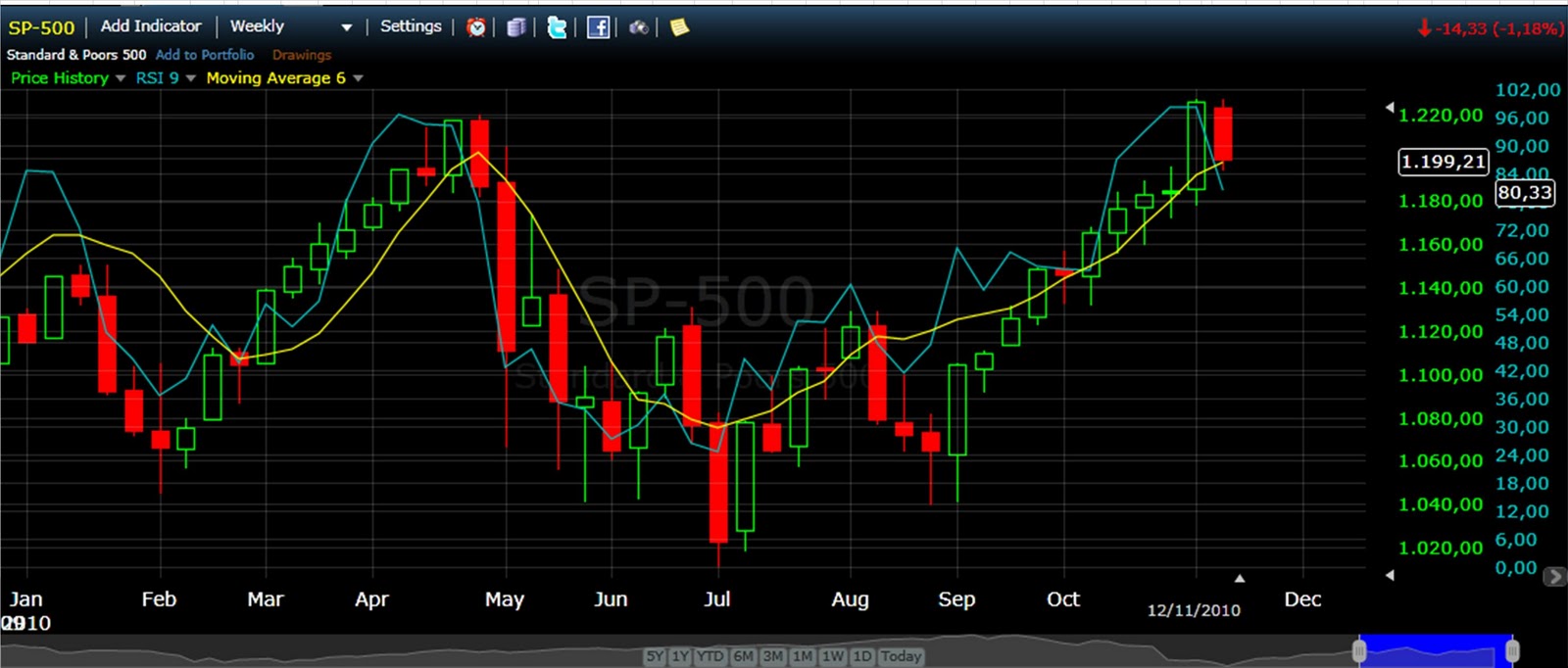This screenshot has height=668, width=1568.
Task: Click the SP-500 ticker label
Action: coord(41,27)
